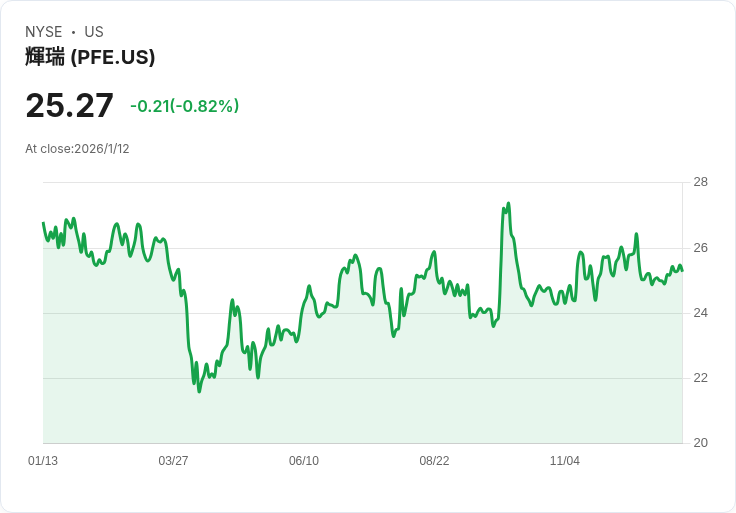Click the current price 25.27
Screen dimensions: 736x513
coord(69,106)
